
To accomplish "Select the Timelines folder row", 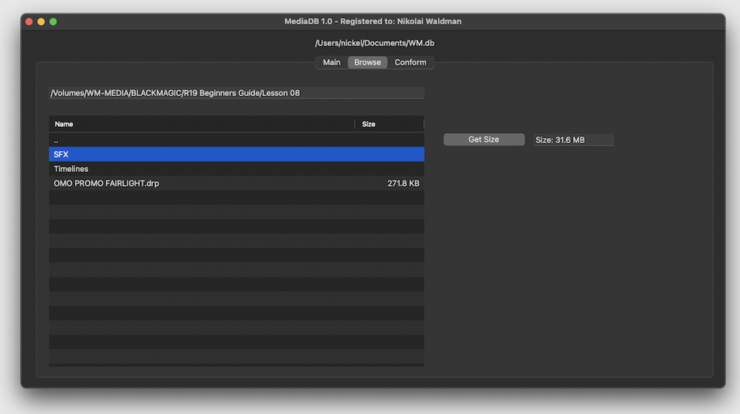I will (236, 169).
